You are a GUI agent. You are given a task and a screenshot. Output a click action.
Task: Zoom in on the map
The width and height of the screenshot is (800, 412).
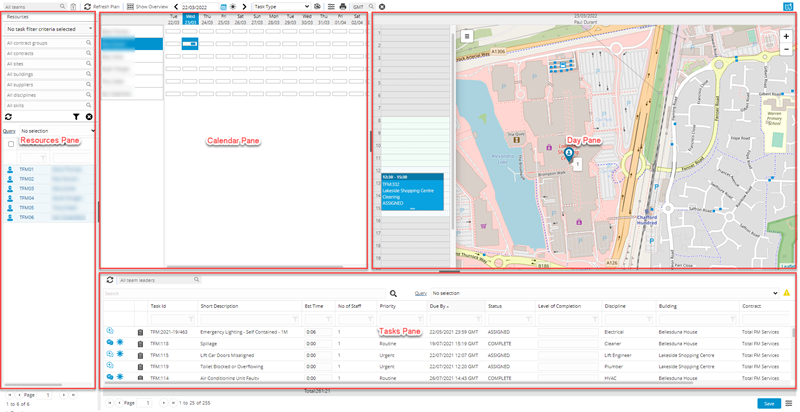click(786, 37)
